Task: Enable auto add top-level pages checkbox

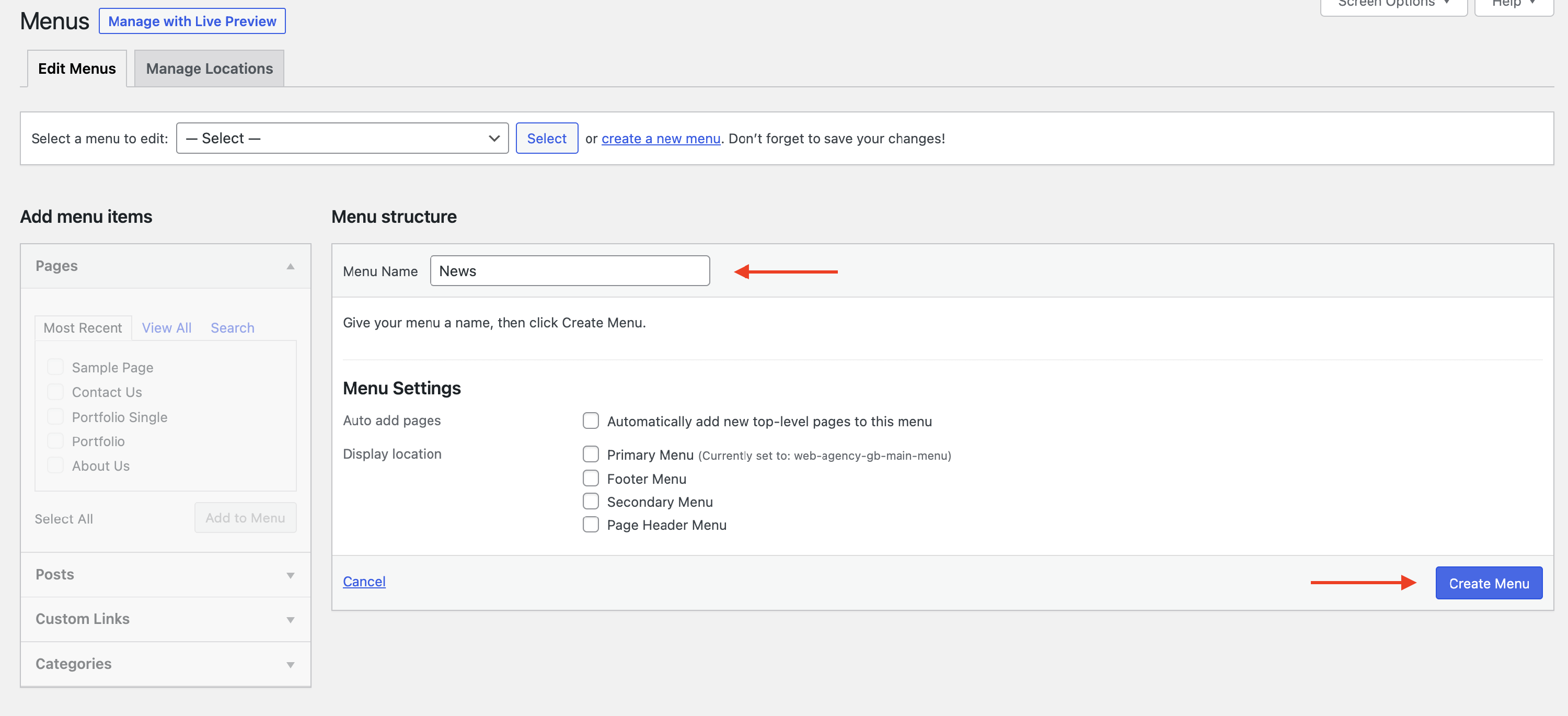Action: 591,420
